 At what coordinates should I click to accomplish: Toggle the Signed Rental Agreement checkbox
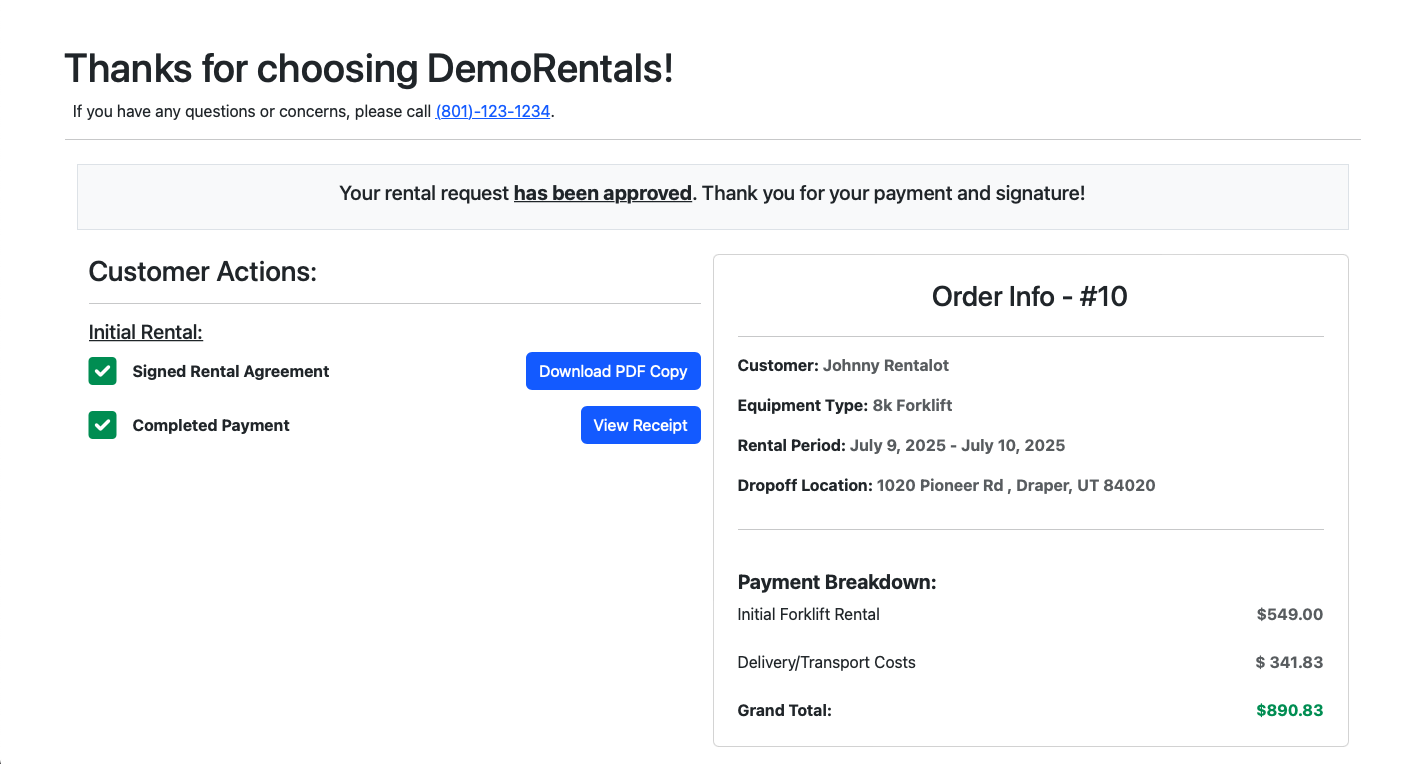click(x=103, y=371)
